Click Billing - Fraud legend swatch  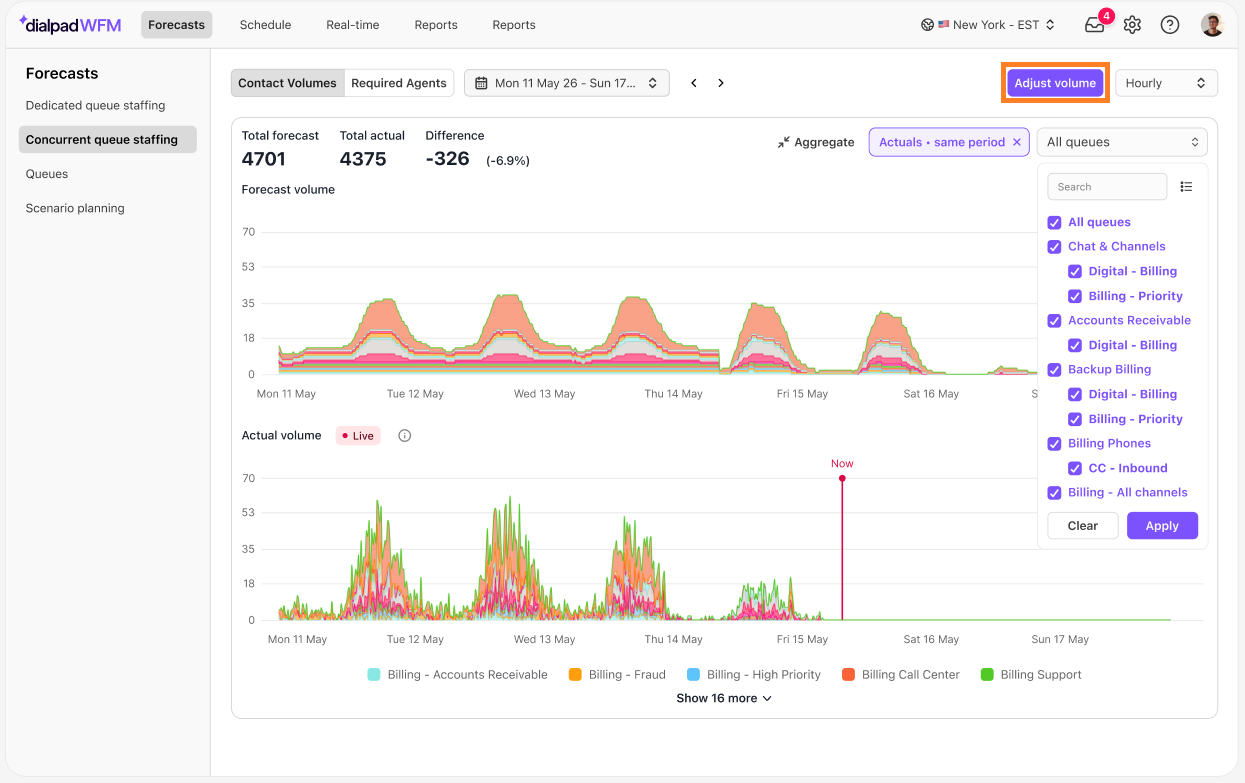(575, 675)
